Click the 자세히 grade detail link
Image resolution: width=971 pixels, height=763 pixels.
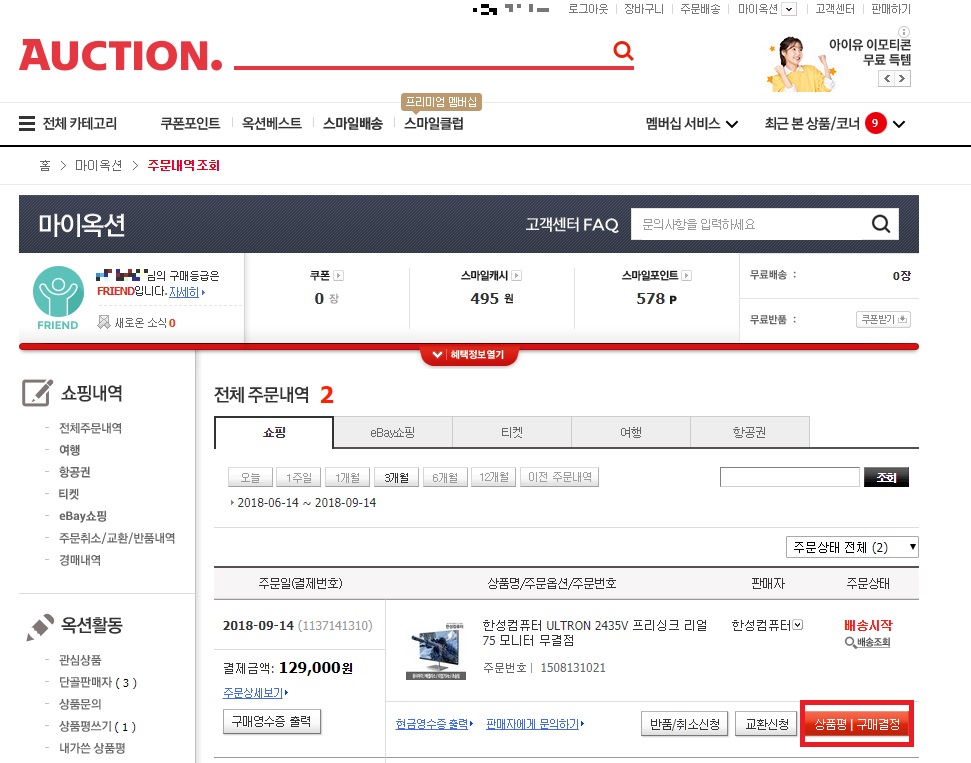186,292
